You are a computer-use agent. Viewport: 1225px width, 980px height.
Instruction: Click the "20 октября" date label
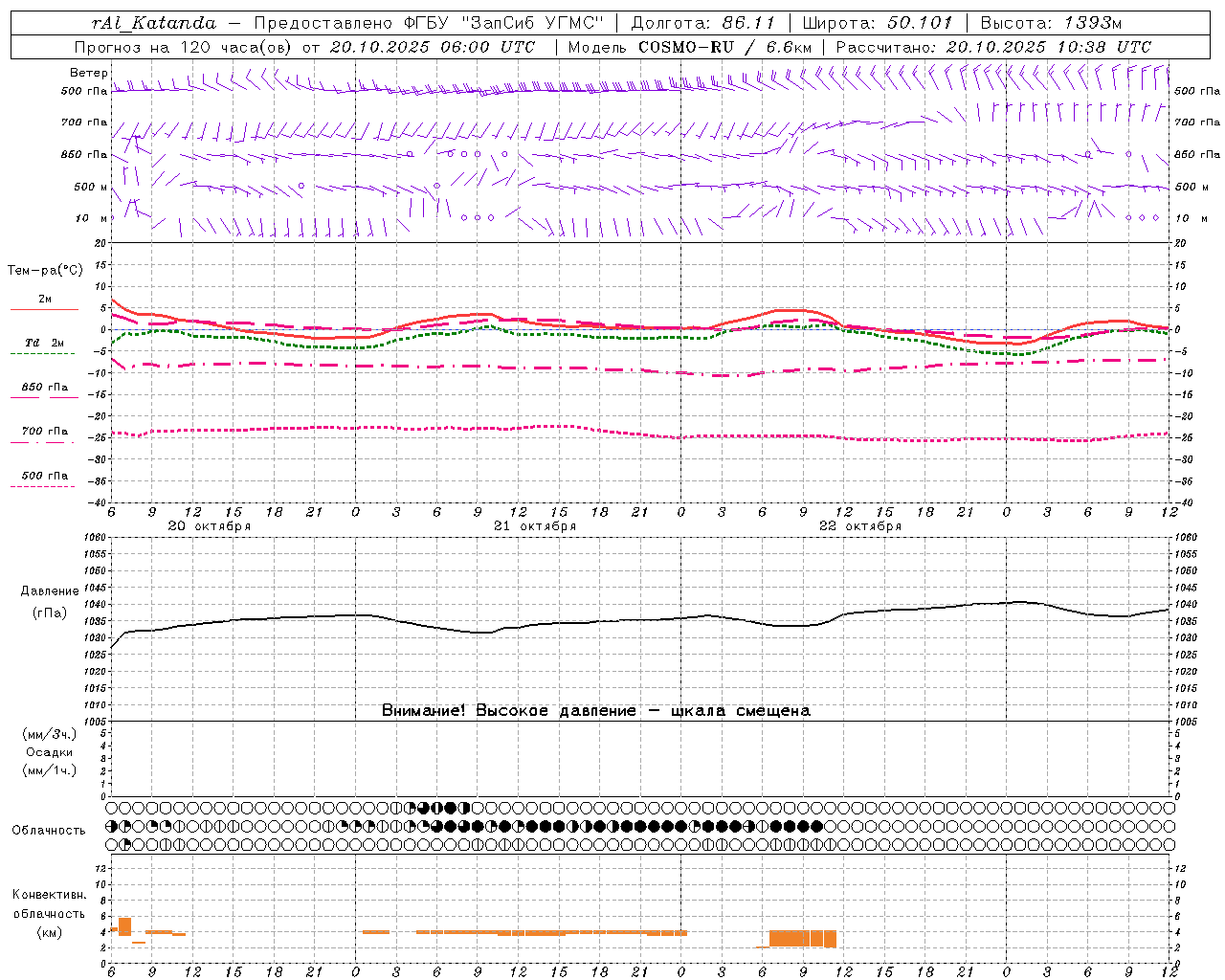(x=210, y=526)
